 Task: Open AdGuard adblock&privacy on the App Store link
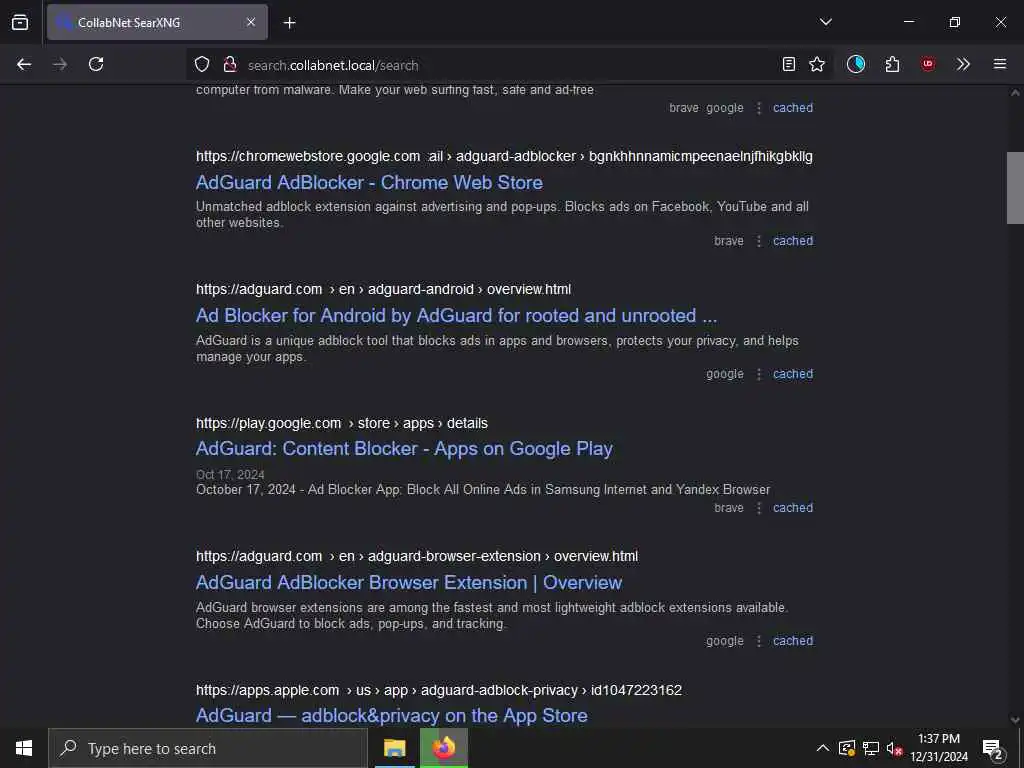[x=392, y=716]
